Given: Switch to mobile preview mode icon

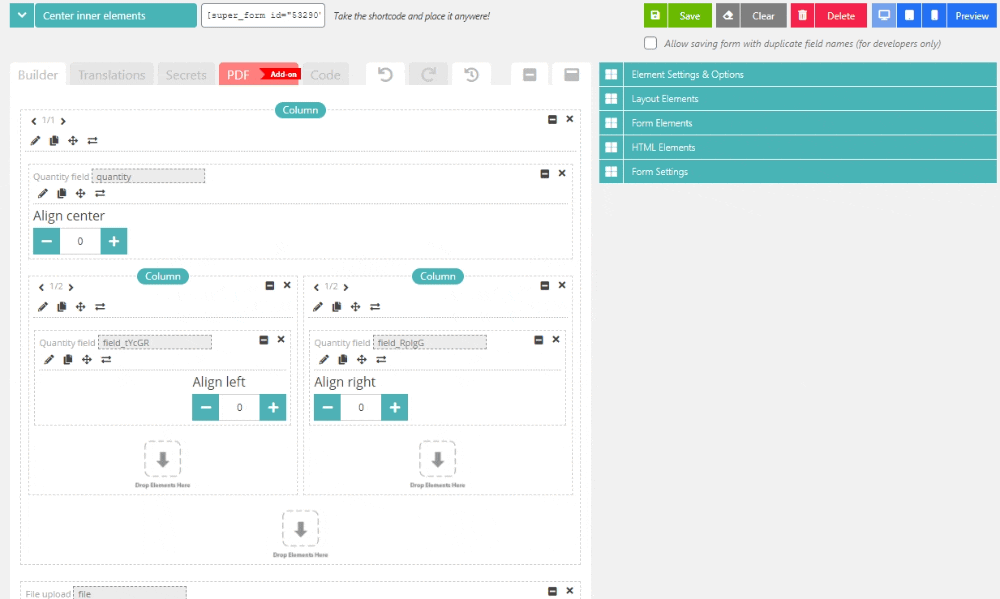Looking at the screenshot, I should pos(934,15).
